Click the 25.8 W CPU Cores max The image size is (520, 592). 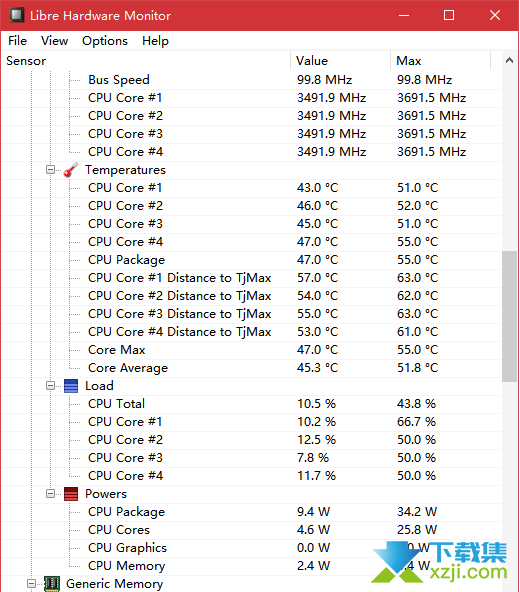tap(417, 530)
